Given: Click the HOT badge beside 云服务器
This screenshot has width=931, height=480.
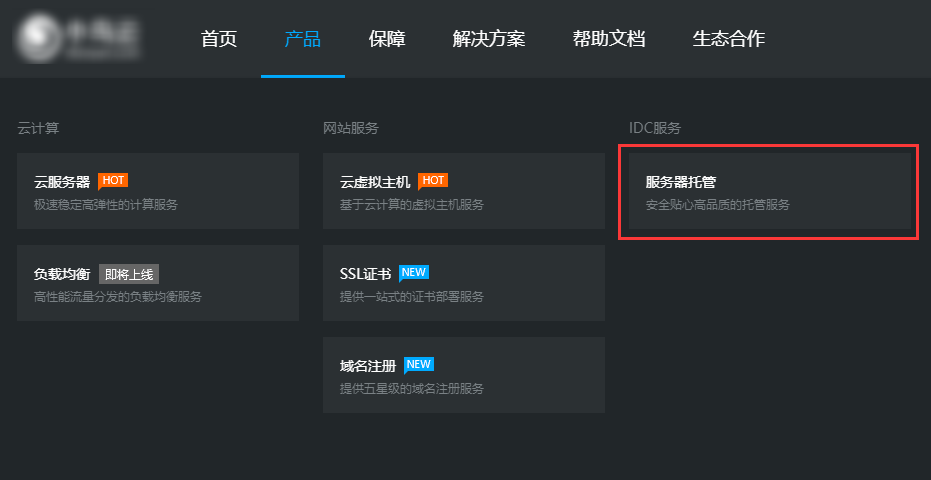Looking at the screenshot, I should [113, 181].
